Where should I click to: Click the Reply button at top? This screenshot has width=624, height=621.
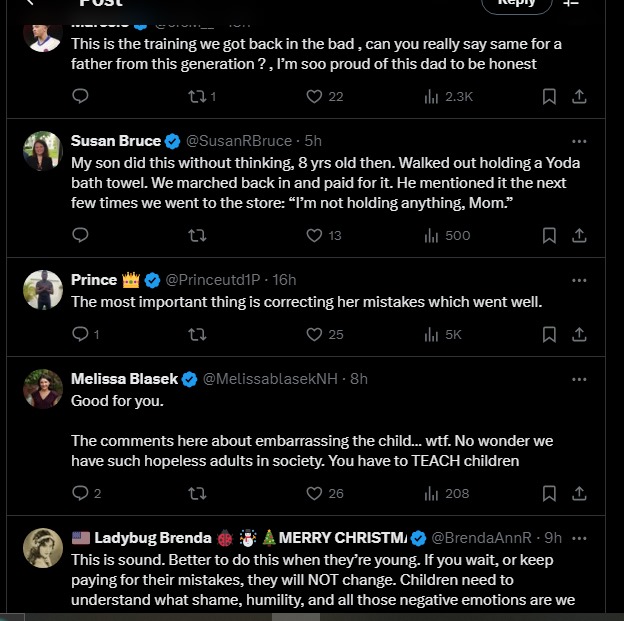[516, 4]
